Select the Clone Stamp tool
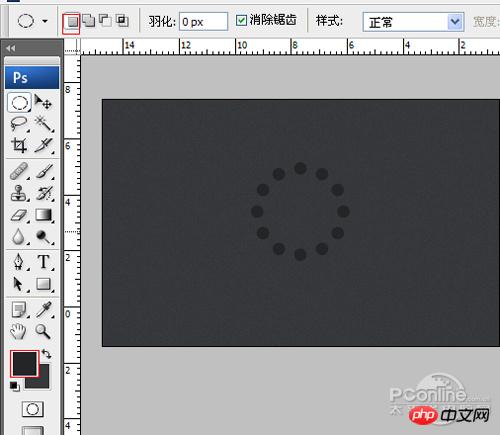 [x=19, y=193]
